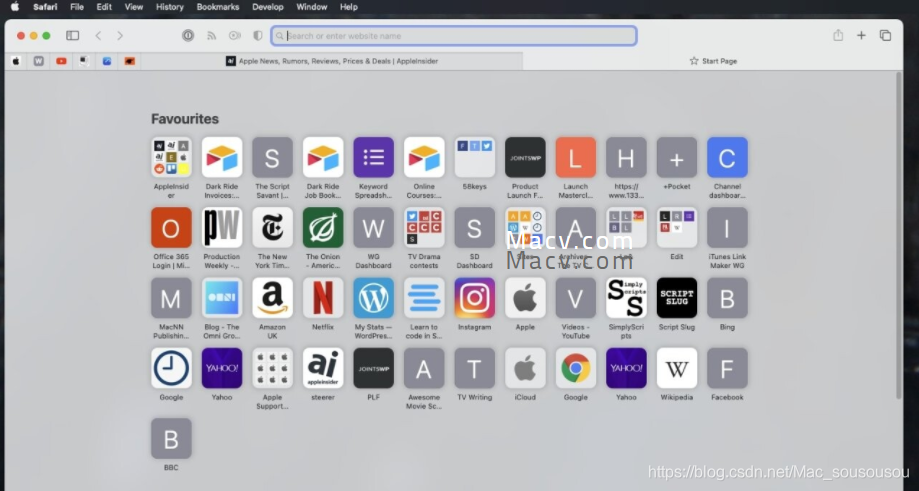Image resolution: width=919 pixels, height=491 pixels.
Task: Click the RSS feed extension icon
Action: pos(212,36)
